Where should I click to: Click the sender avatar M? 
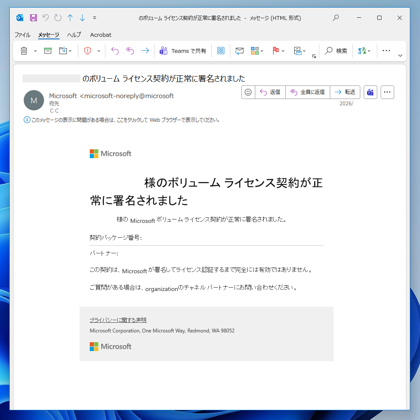(x=34, y=100)
